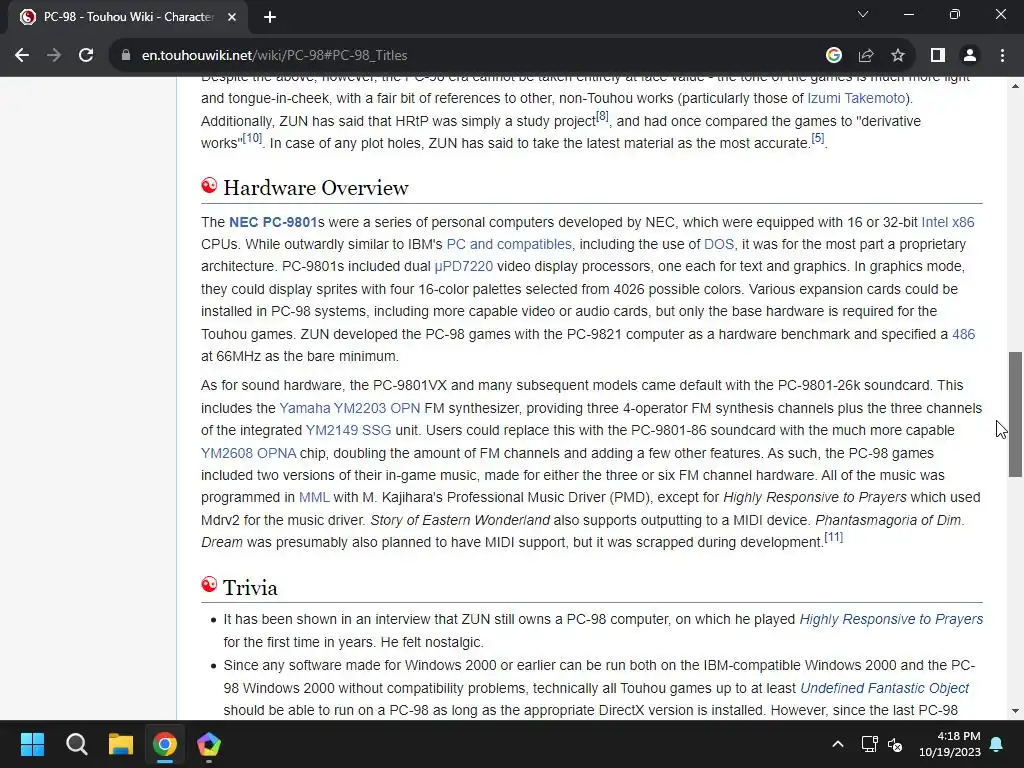This screenshot has width=1024, height=768.
Task: Go back to the previous page
Action: pyautogui.click(x=22, y=56)
